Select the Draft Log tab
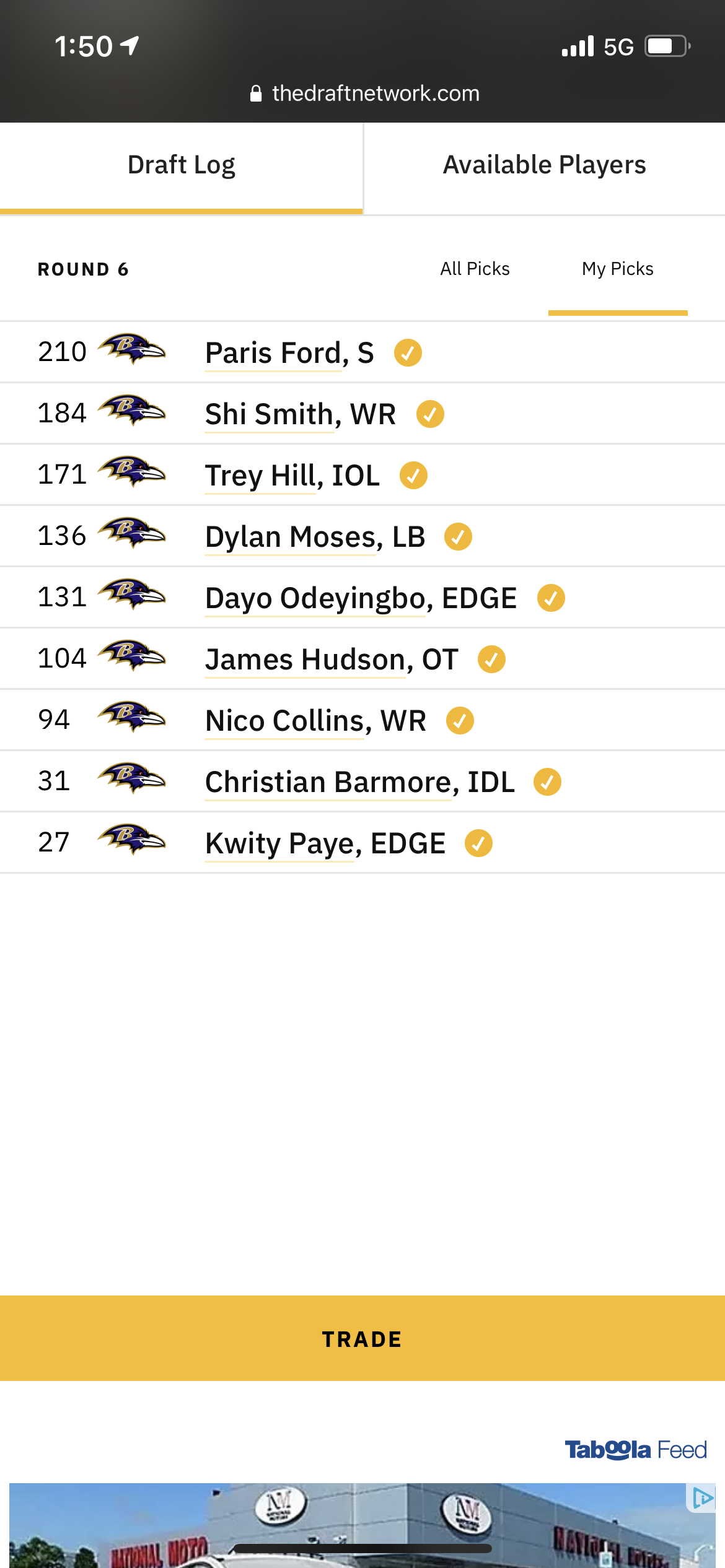725x1568 pixels. [181, 165]
